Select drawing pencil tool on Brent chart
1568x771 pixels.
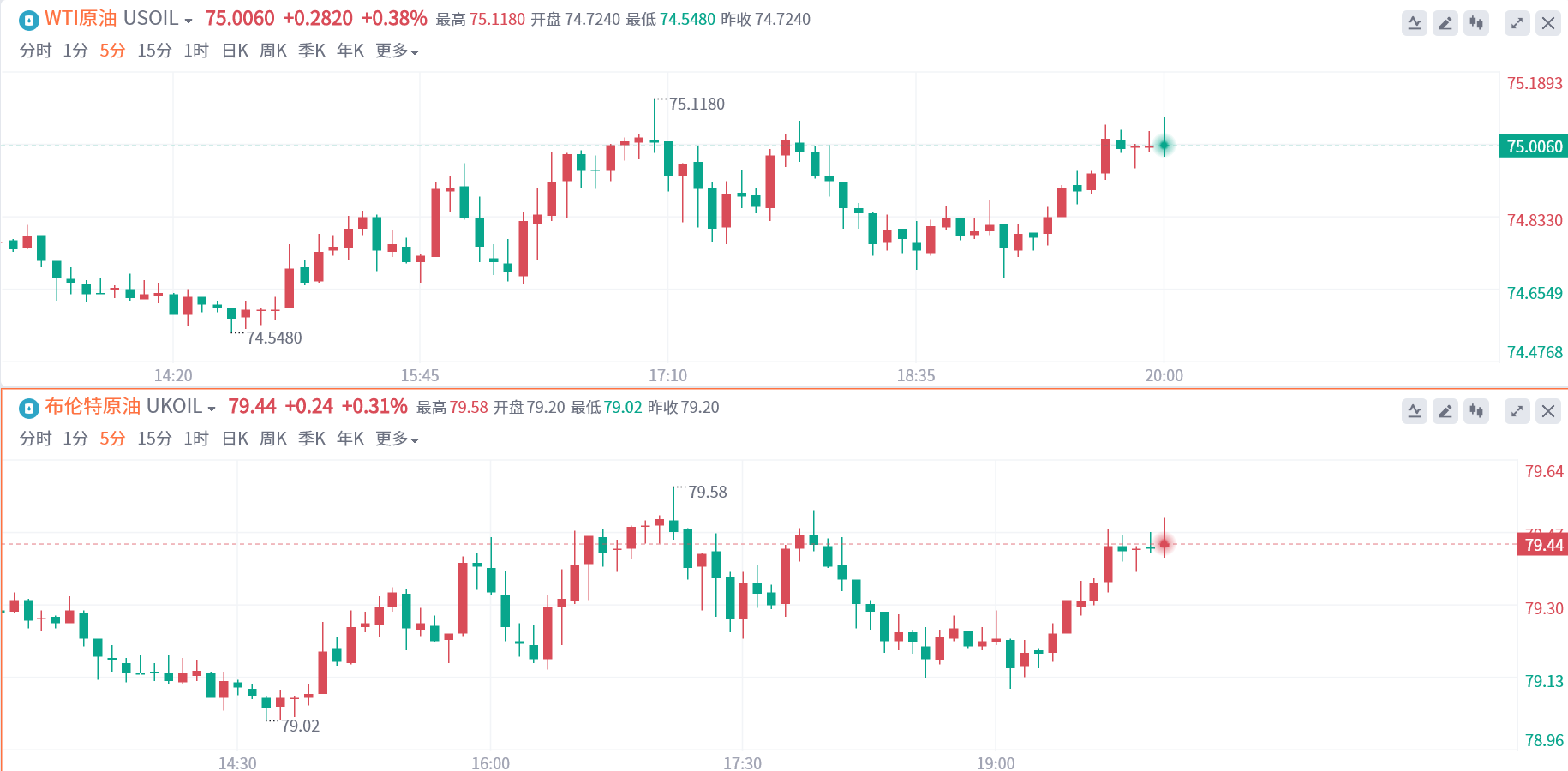pyautogui.click(x=1445, y=411)
